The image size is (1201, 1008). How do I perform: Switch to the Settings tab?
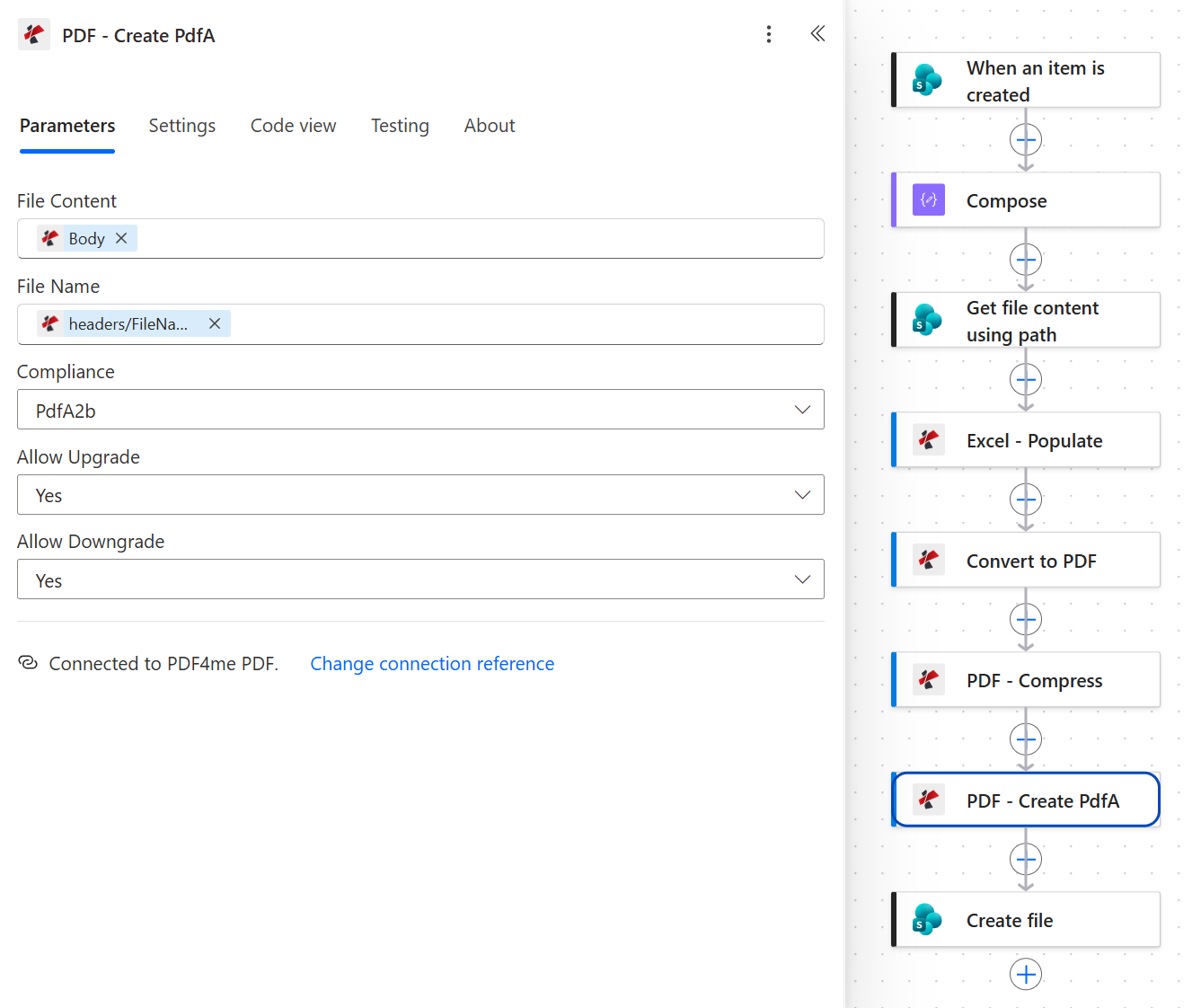pos(182,126)
